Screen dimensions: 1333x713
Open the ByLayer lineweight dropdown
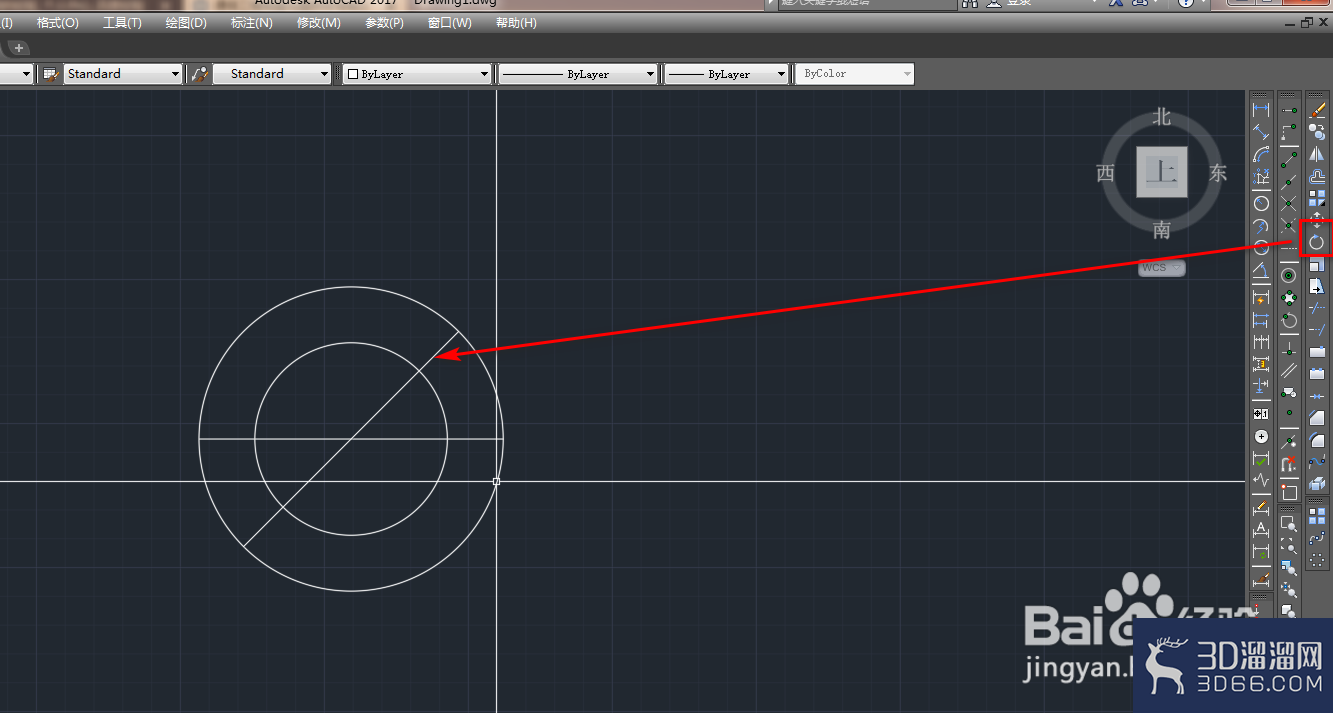(x=727, y=74)
